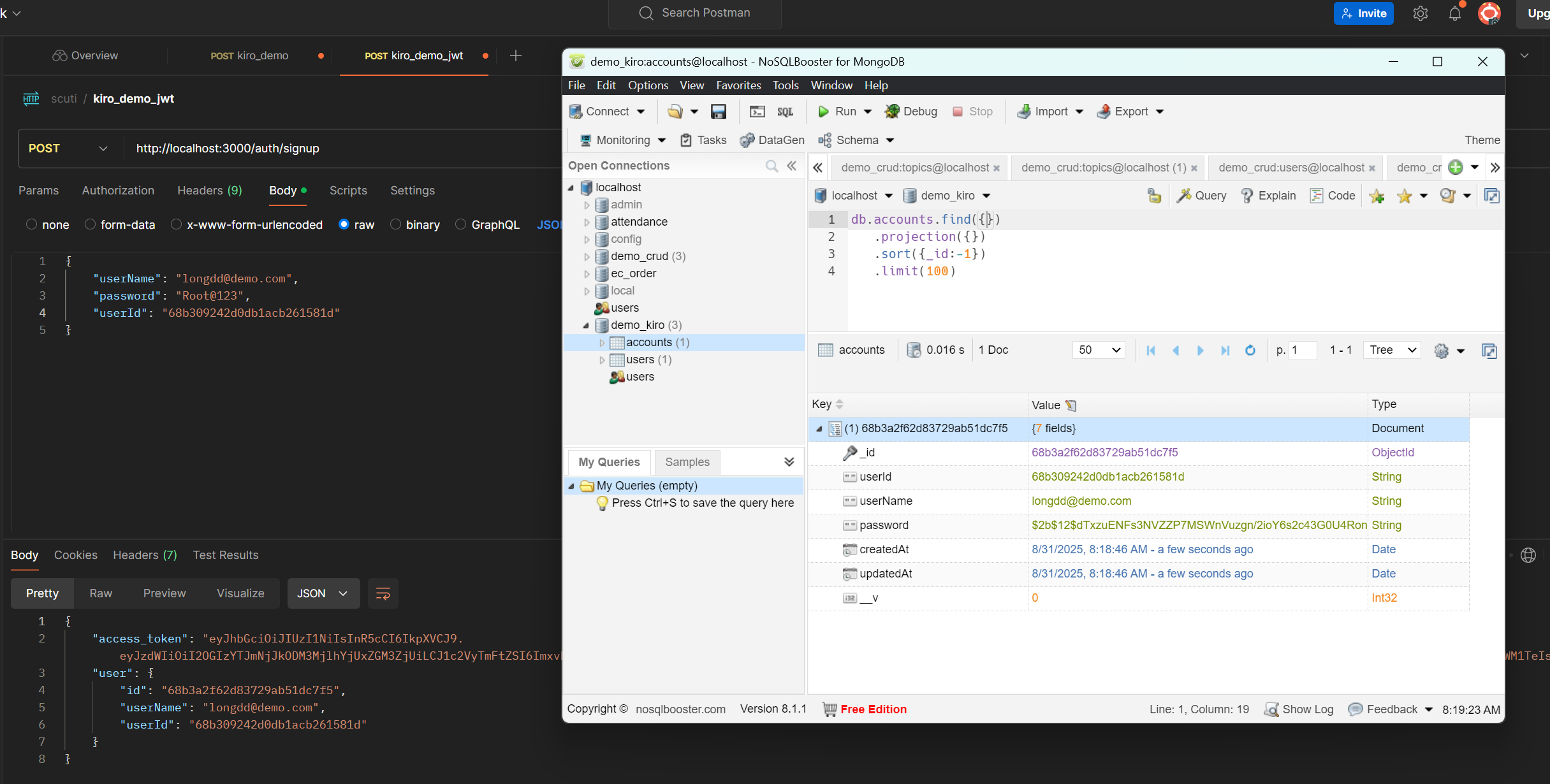
Task: Click the Save disk icon in NoSQLBooster toolbar
Action: (719, 112)
